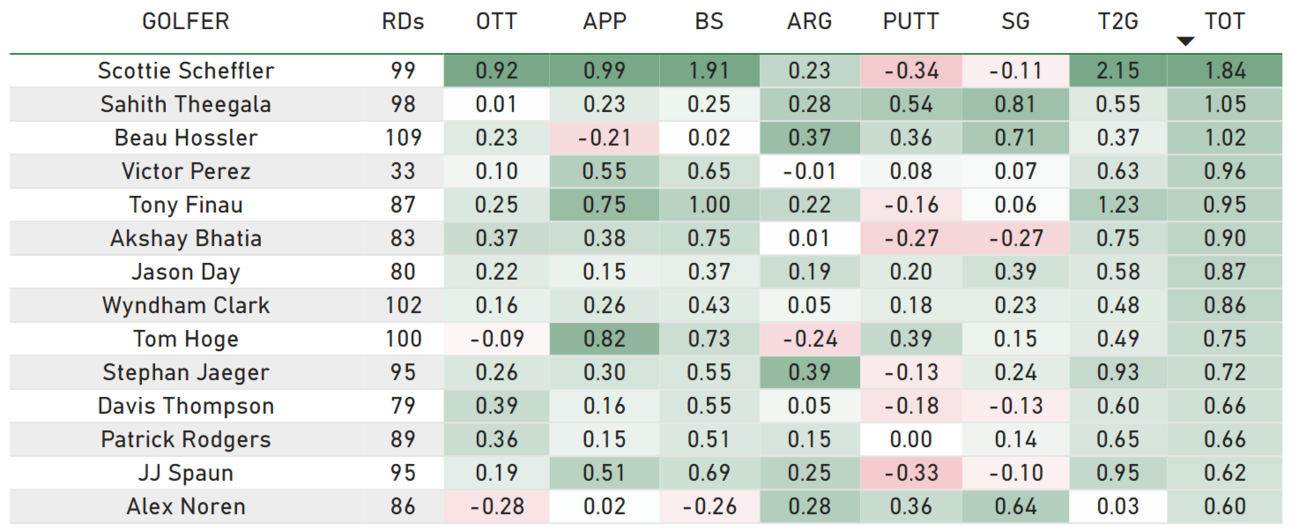The width and height of the screenshot is (1292, 531).
Task: Click the sort arrow above TOT column
Action: pyautogui.click(x=1186, y=41)
